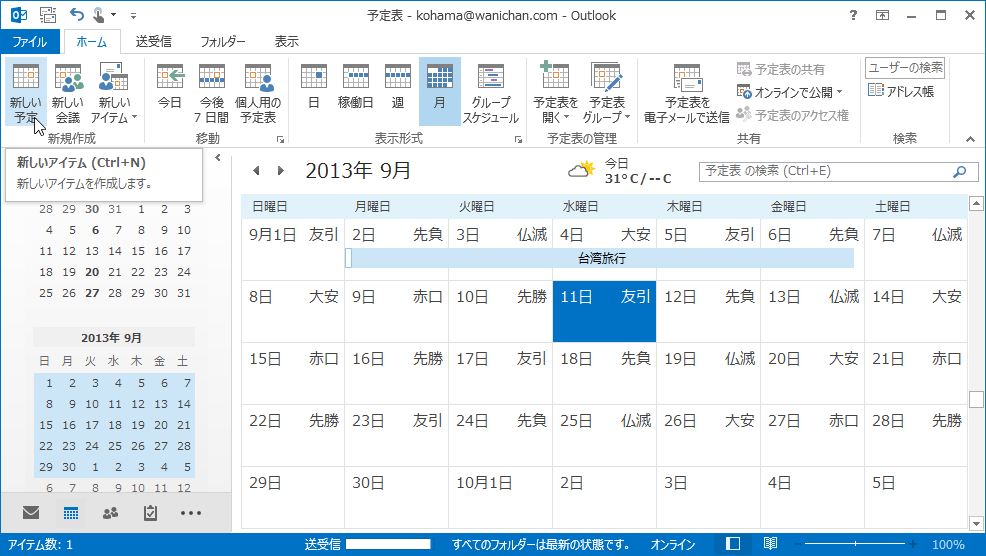This screenshot has width=986, height=556.
Task: Switch to Normal view in the status bar
Action: tap(733, 543)
